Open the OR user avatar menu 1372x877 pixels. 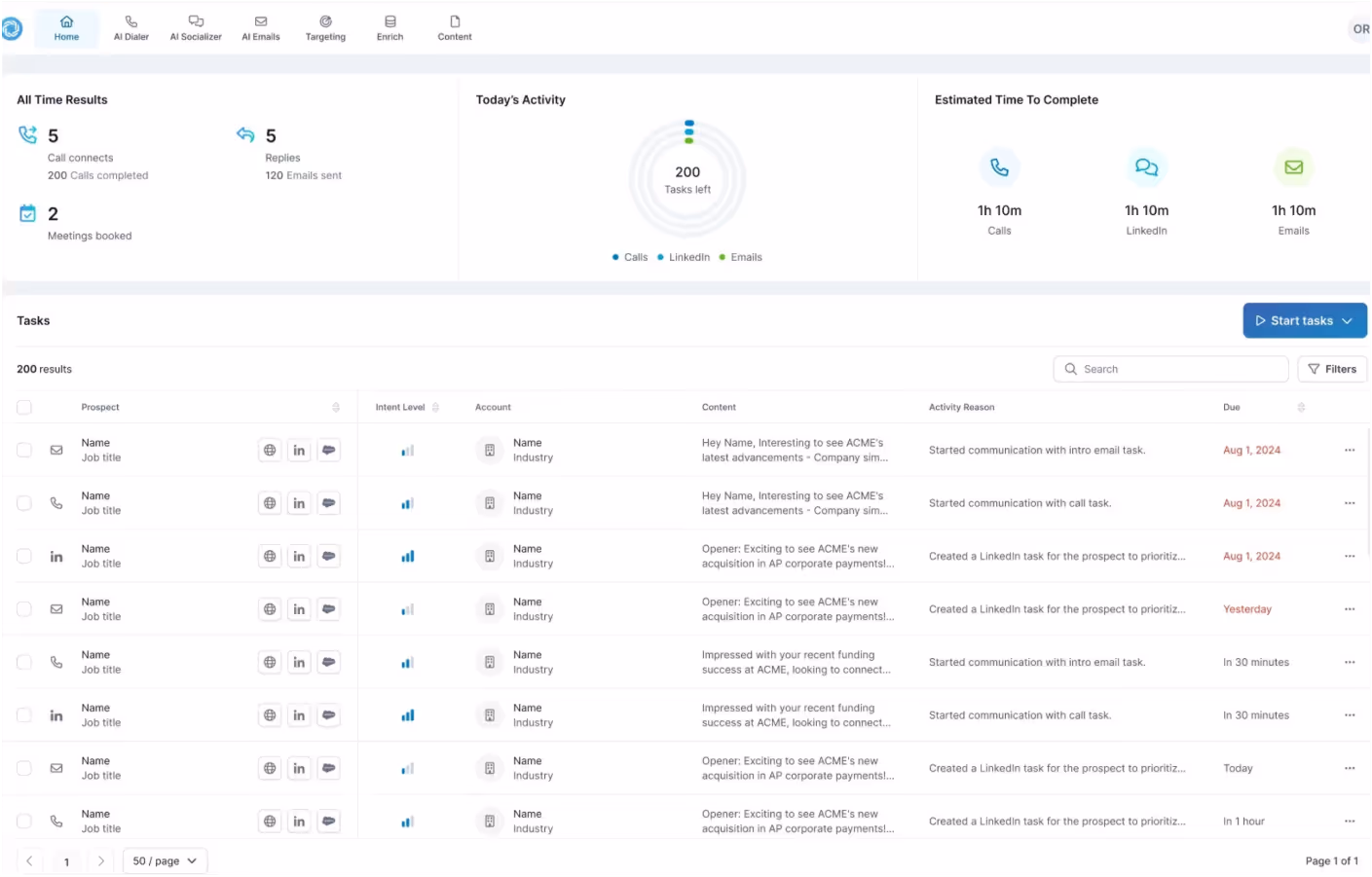coord(1360,29)
